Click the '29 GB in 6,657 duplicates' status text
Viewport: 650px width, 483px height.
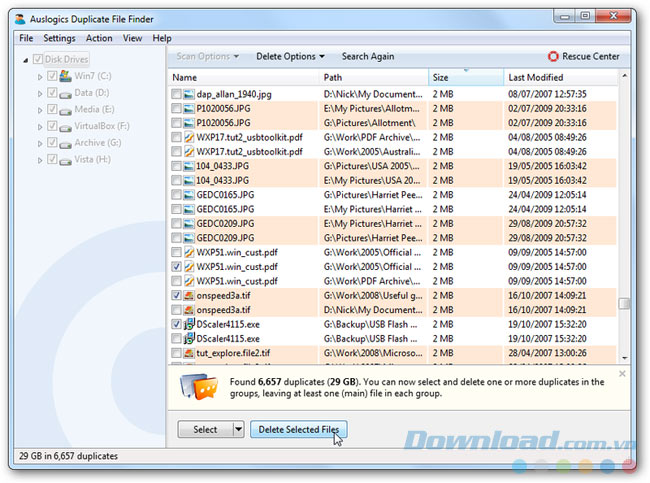(68, 456)
